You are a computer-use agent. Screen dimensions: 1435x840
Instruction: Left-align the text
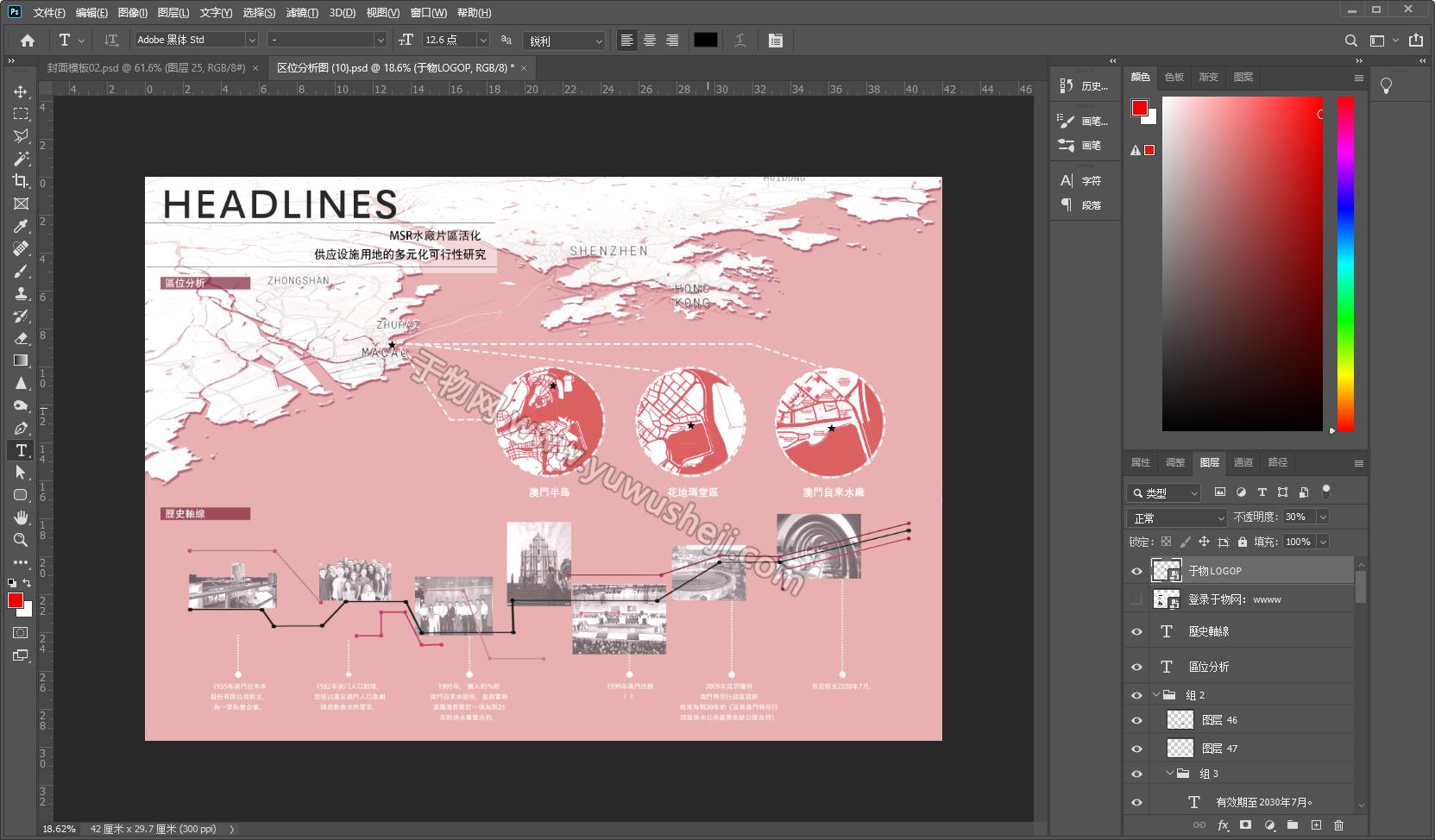tap(627, 40)
